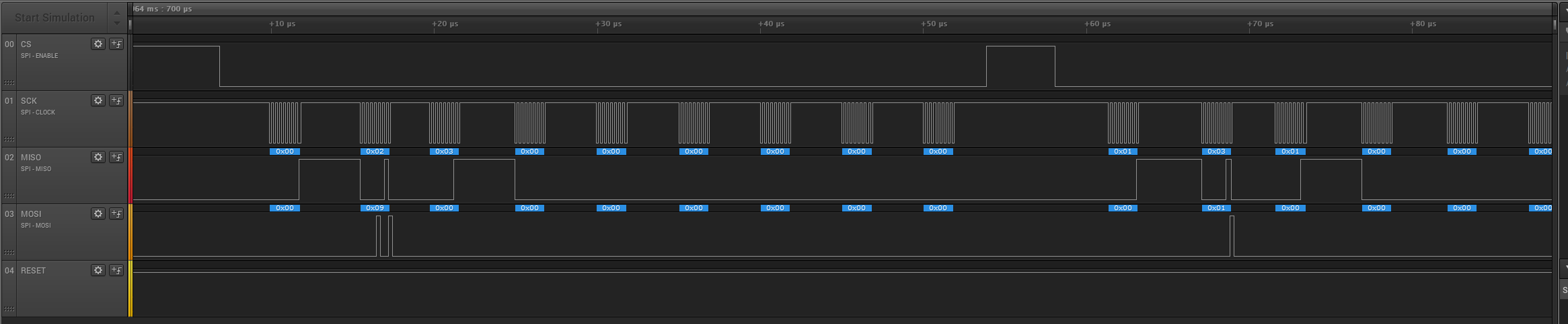Click channel number 02
Viewport: 1568px width, 324px height.
(9, 157)
